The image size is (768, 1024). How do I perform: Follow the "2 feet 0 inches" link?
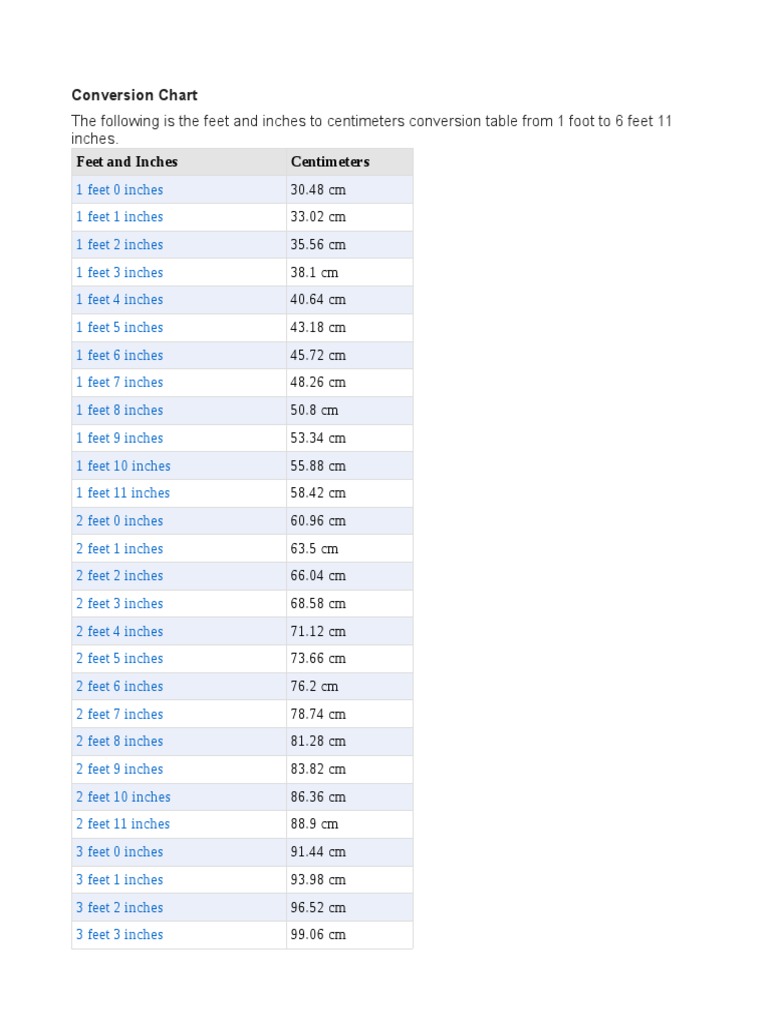(119, 521)
